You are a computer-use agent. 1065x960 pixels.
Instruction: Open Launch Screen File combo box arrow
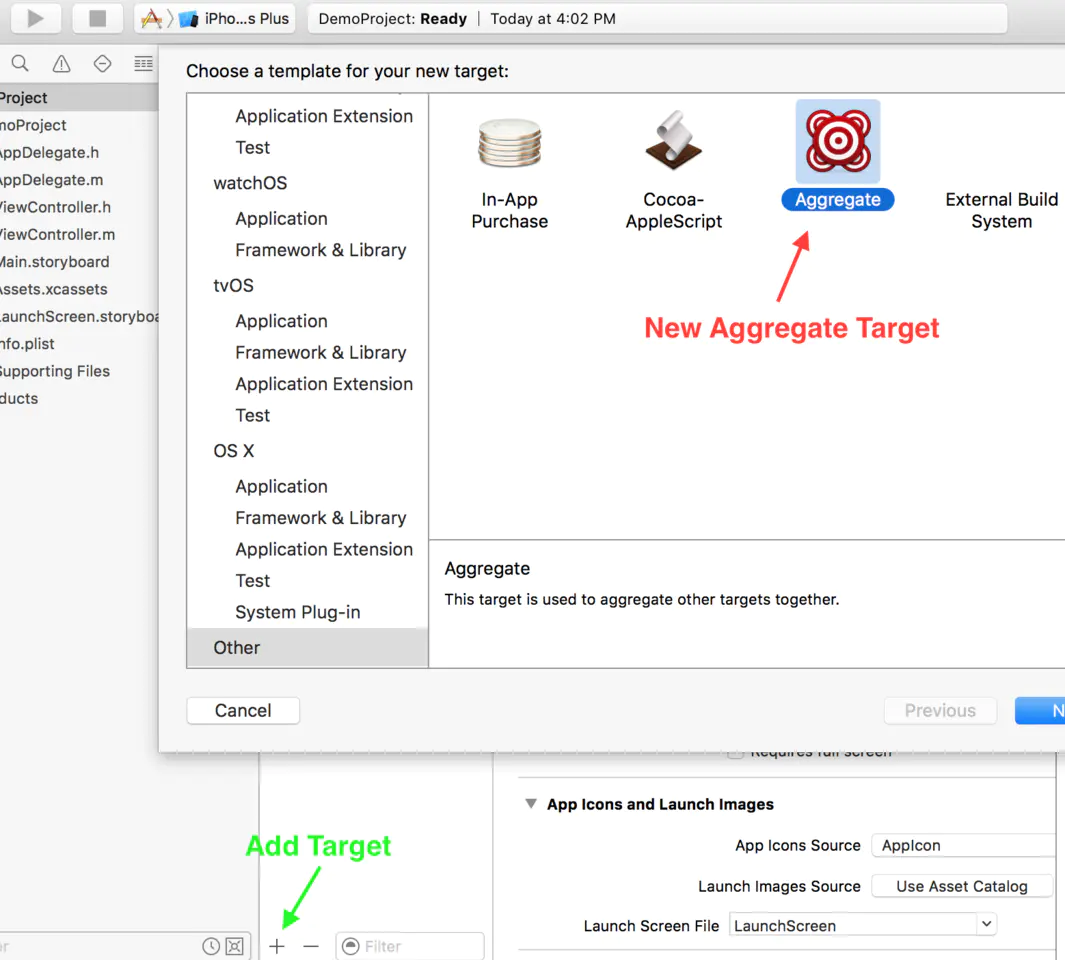coord(986,925)
